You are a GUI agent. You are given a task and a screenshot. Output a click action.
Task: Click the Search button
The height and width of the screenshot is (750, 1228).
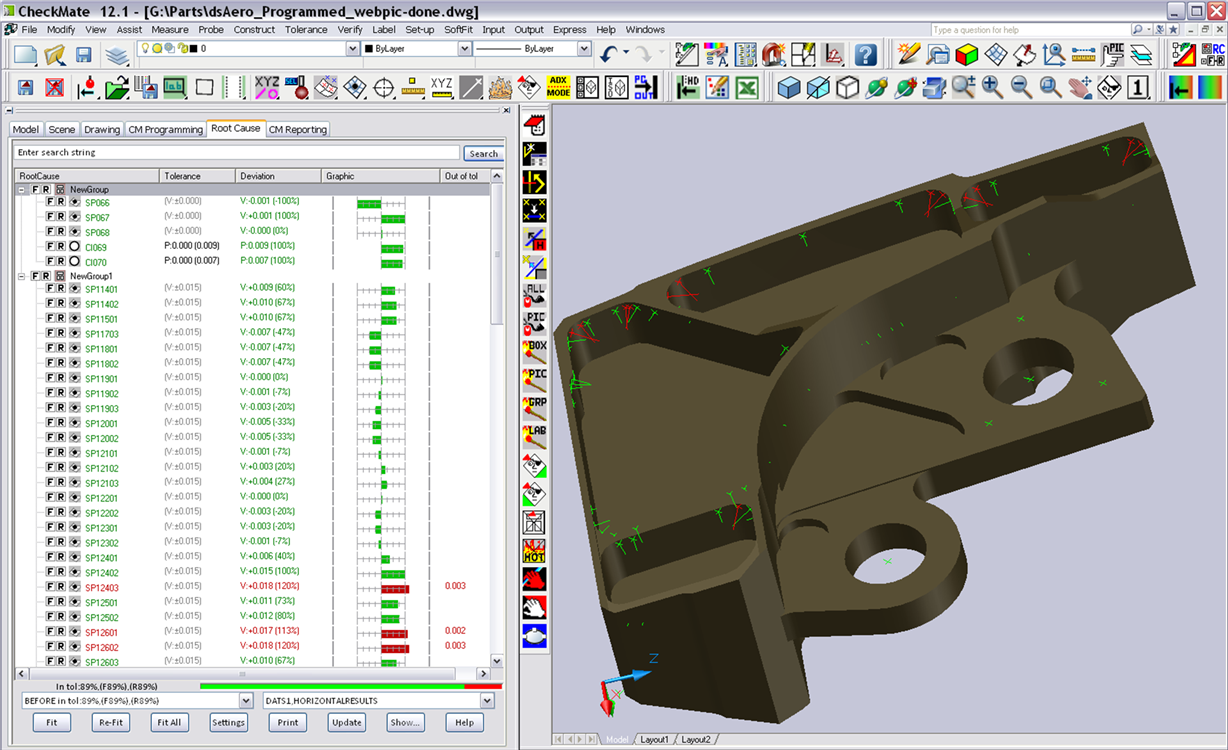pyautogui.click(x=483, y=153)
